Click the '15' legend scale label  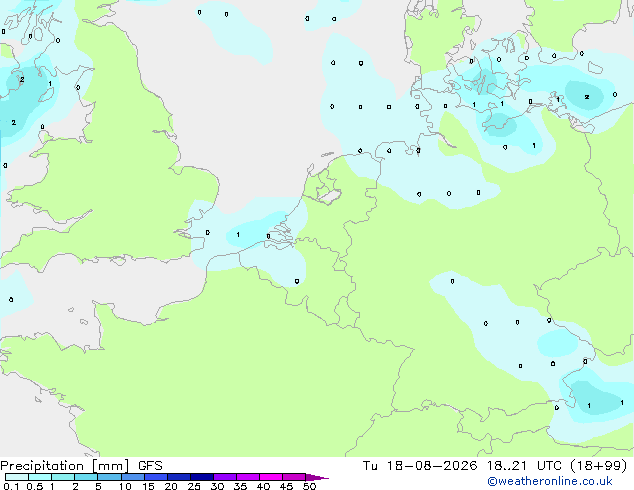[x=148, y=486]
